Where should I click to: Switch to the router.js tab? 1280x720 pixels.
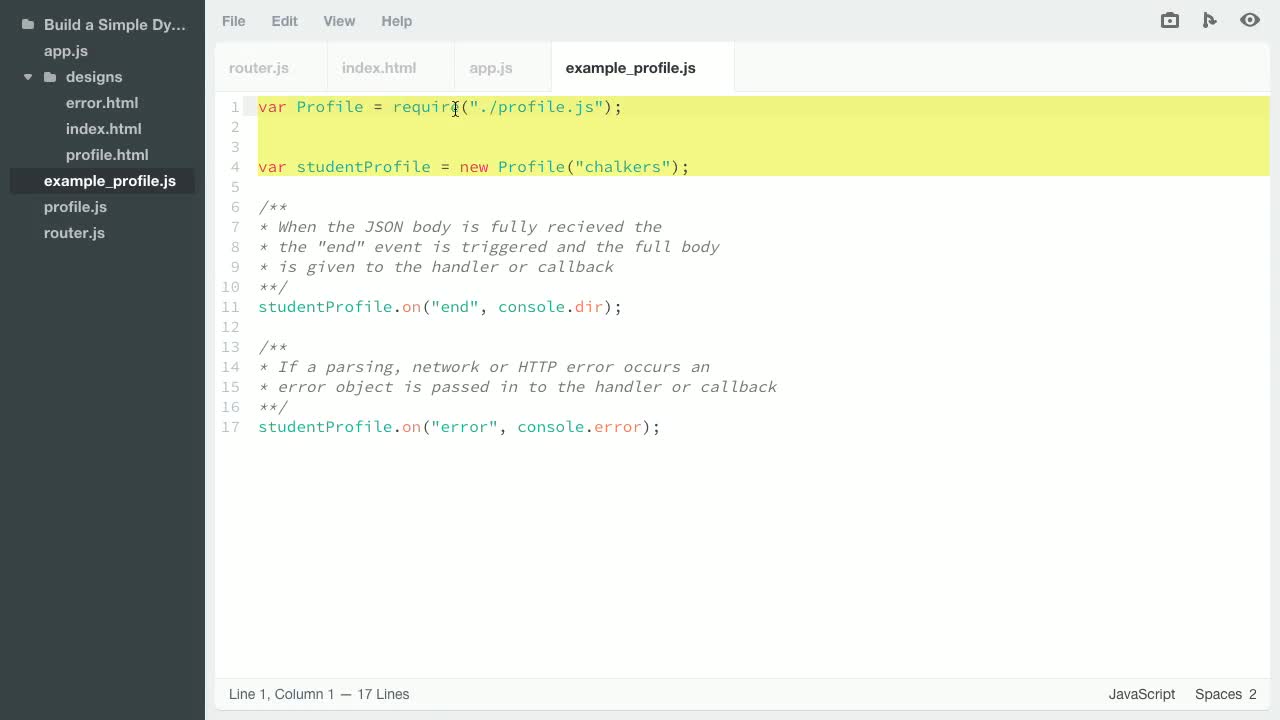259,68
